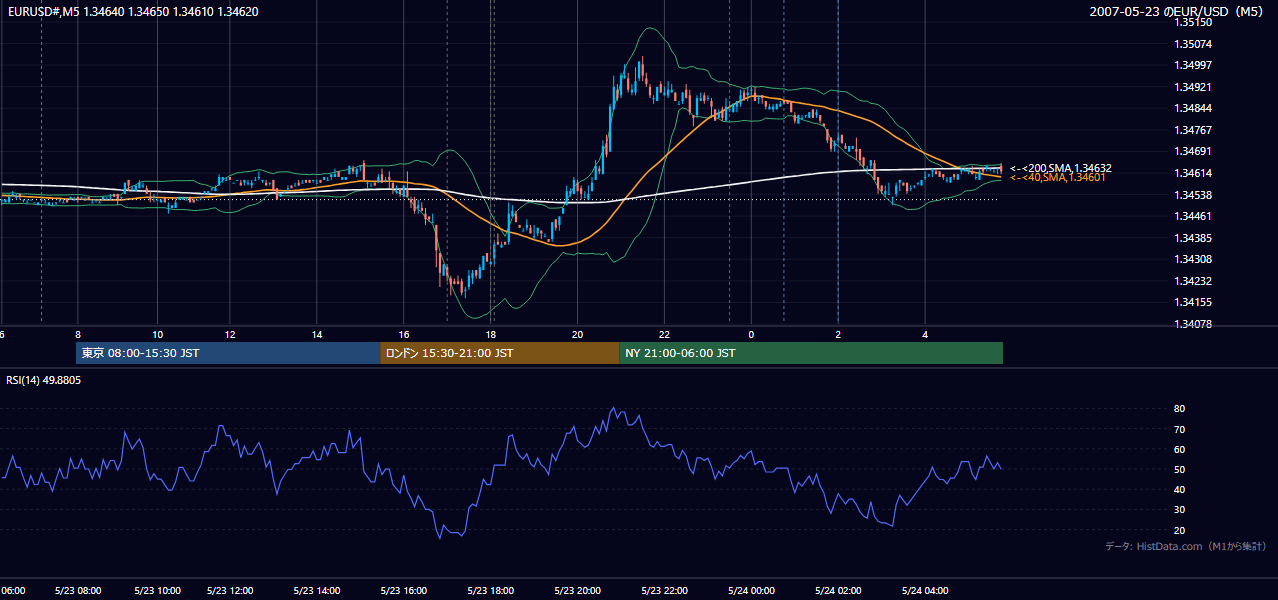Screen dimensions: 1278x600
Task: Click the 5/23 12:00 bottom time label
Action: click(x=231, y=591)
